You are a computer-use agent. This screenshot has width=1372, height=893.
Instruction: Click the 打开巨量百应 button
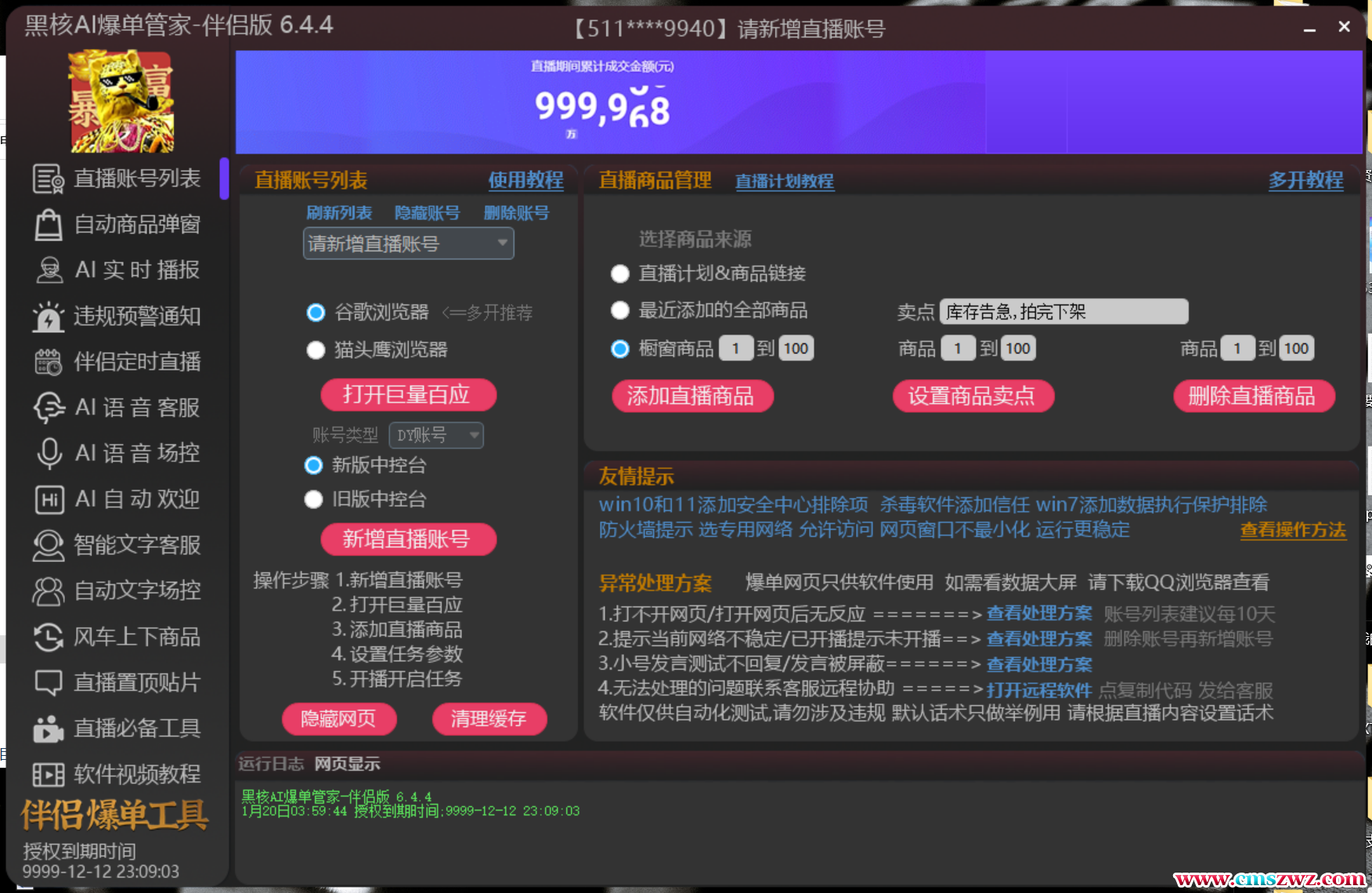[x=407, y=394]
